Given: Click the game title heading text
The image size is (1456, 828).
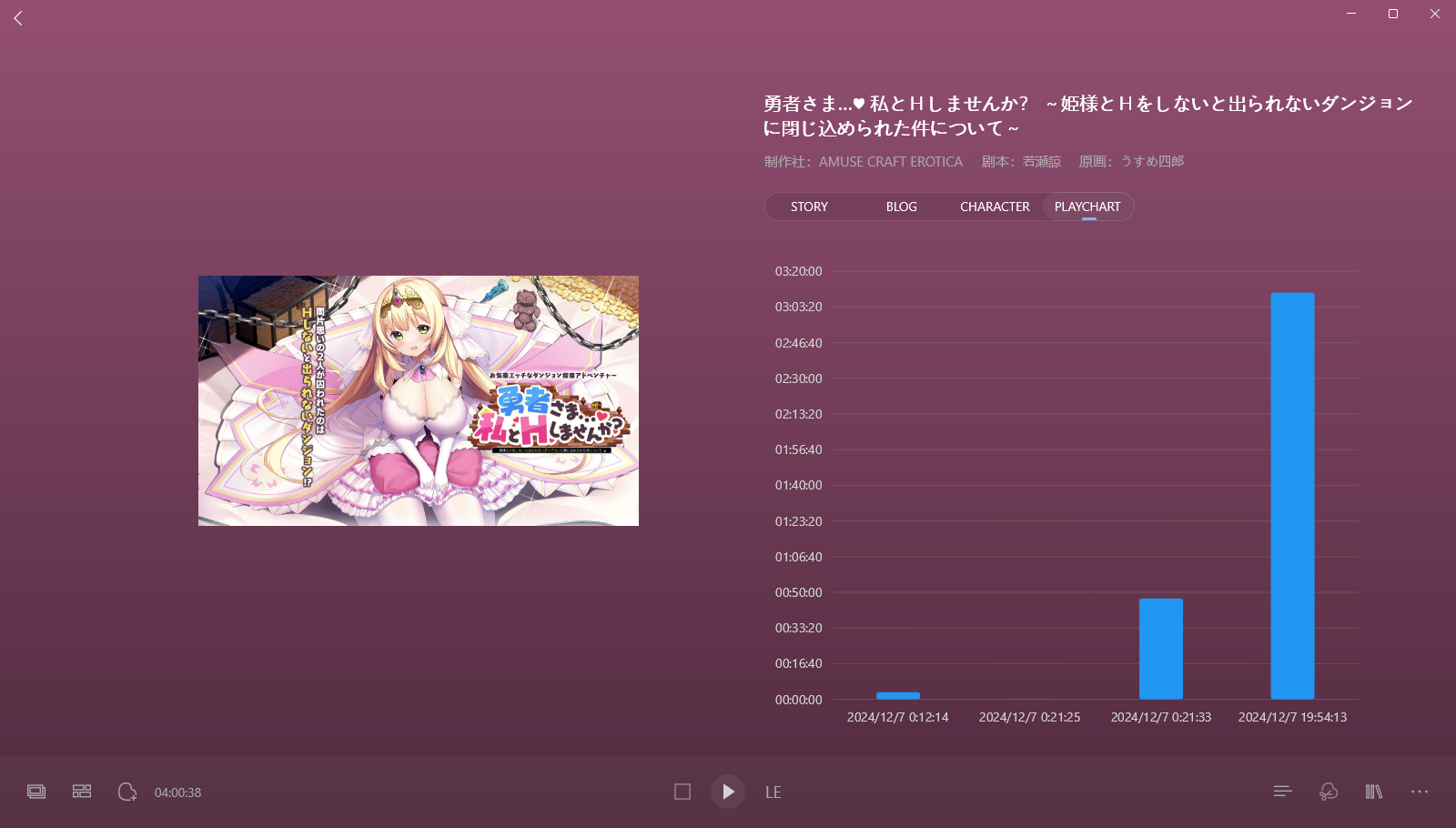Looking at the screenshot, I should (x=1088, y=116).
